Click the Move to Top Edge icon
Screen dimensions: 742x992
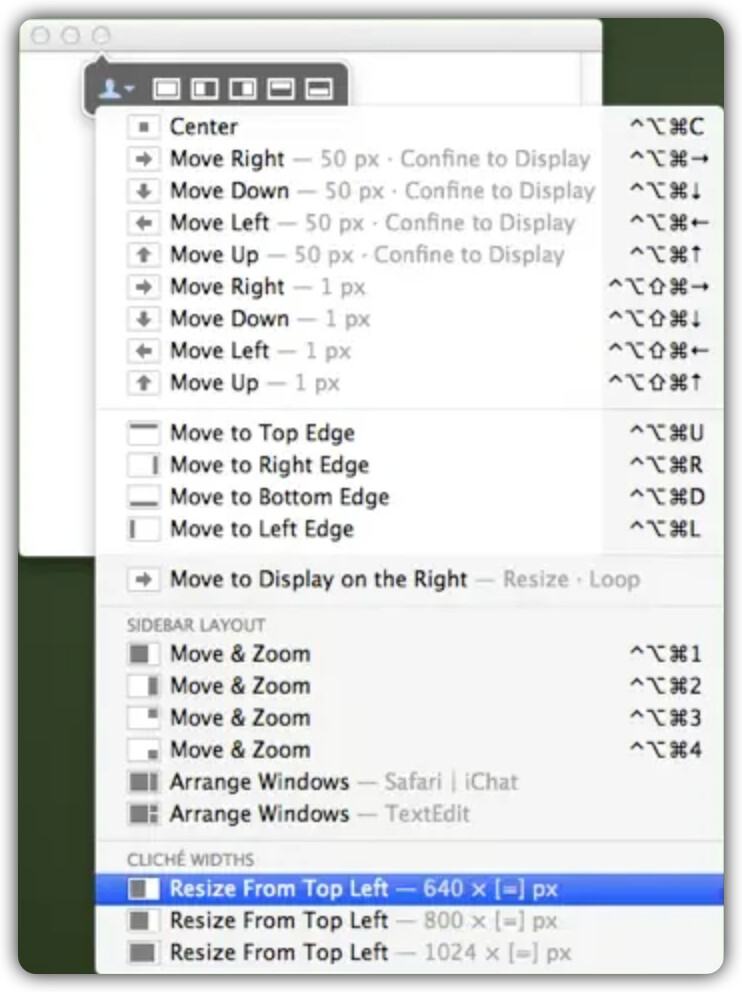coord(144,433)
